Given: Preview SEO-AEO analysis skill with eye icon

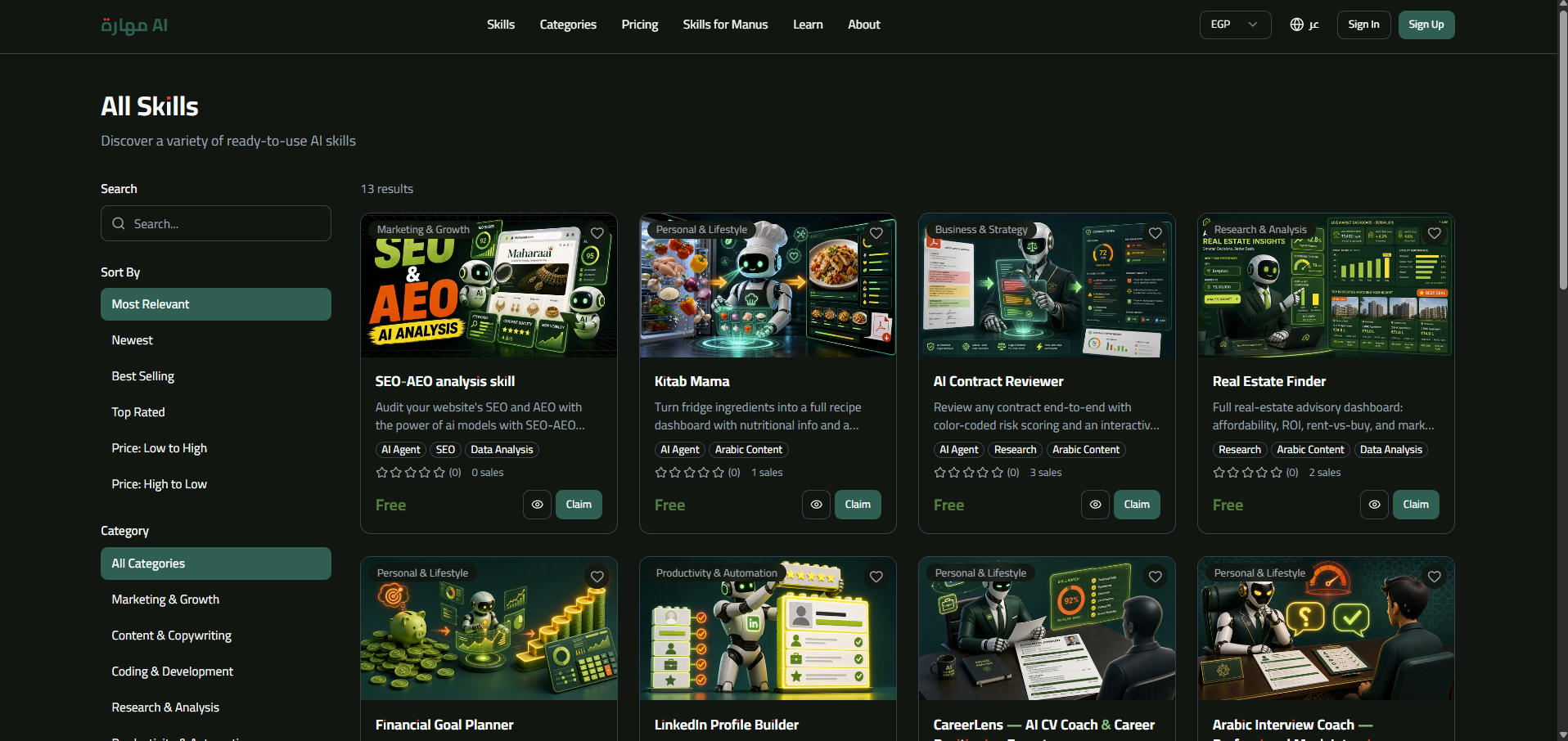Looking at the screenshot, I should point(538,505).
